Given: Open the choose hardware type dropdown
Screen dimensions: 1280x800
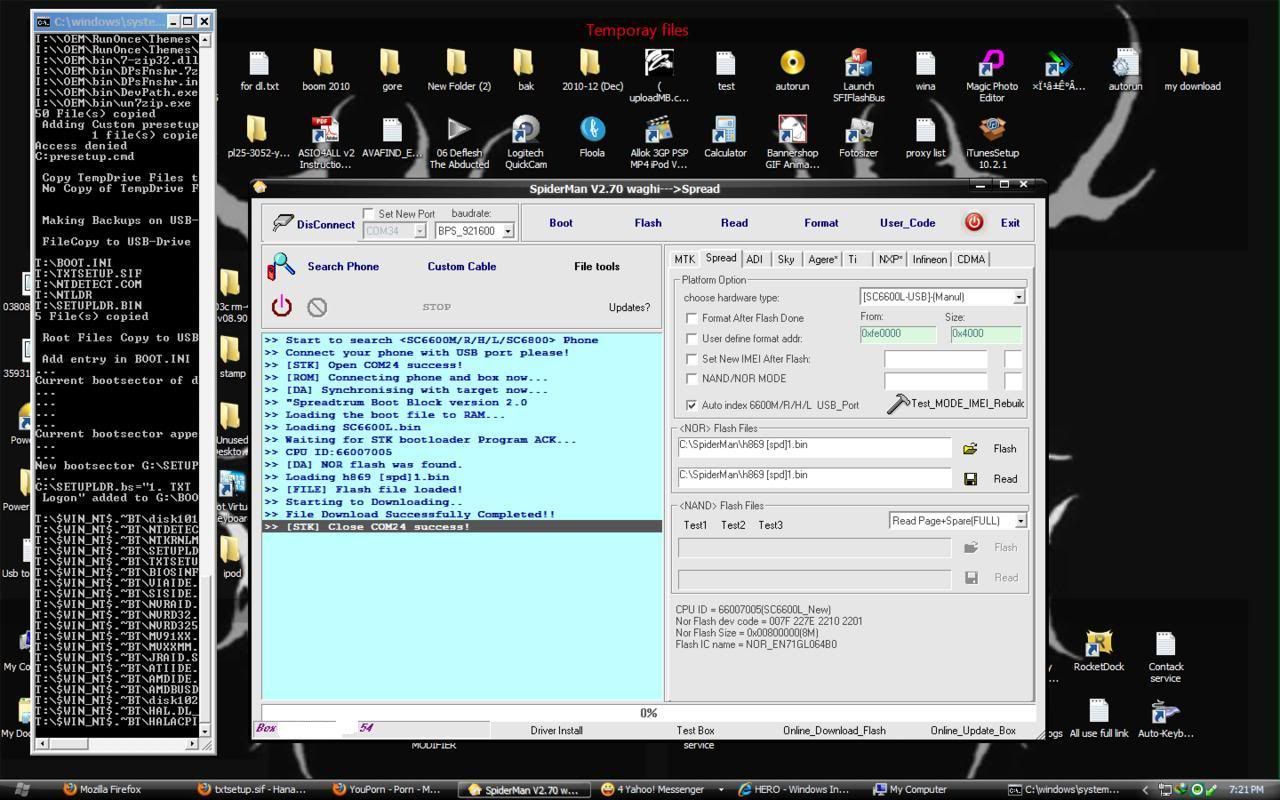Looking at the screenshot, I should (1019, 297).
